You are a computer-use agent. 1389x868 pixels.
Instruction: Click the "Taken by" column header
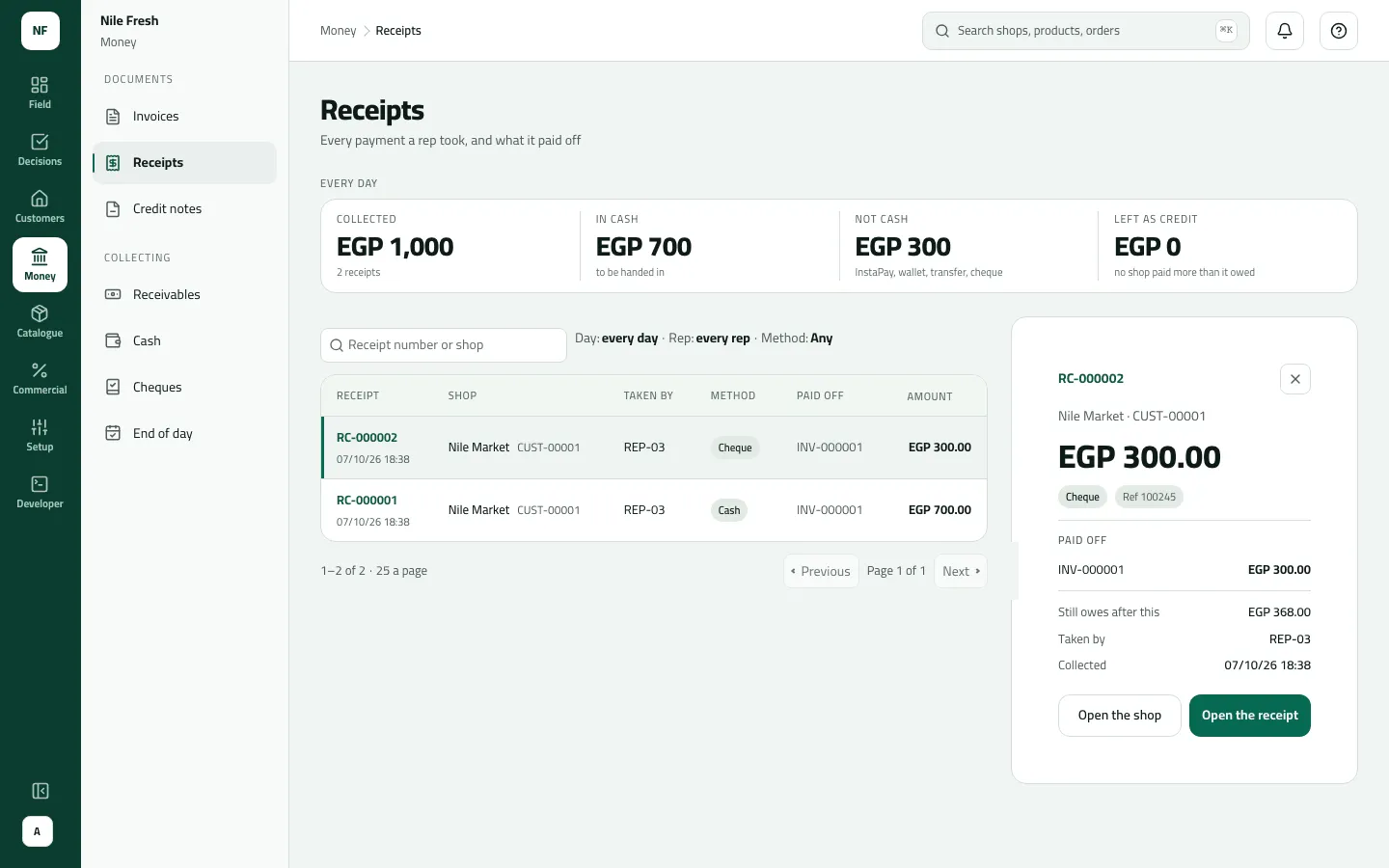tap(648, 396)
